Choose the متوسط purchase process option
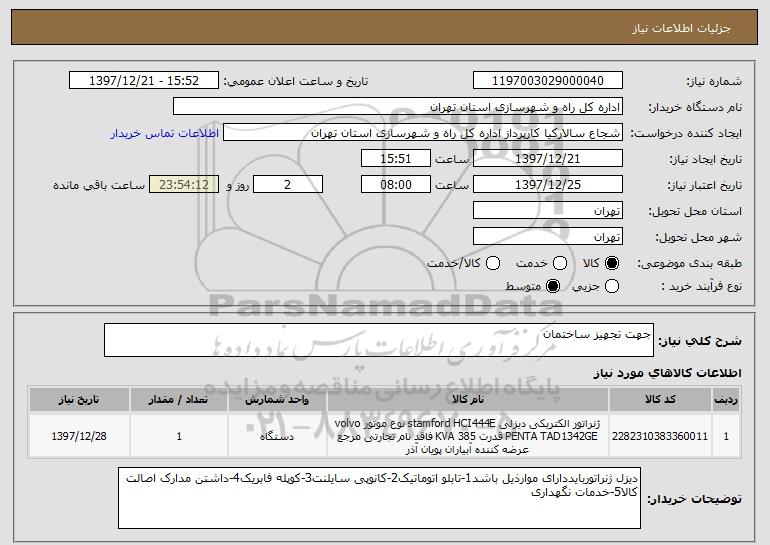 (553, 286)
